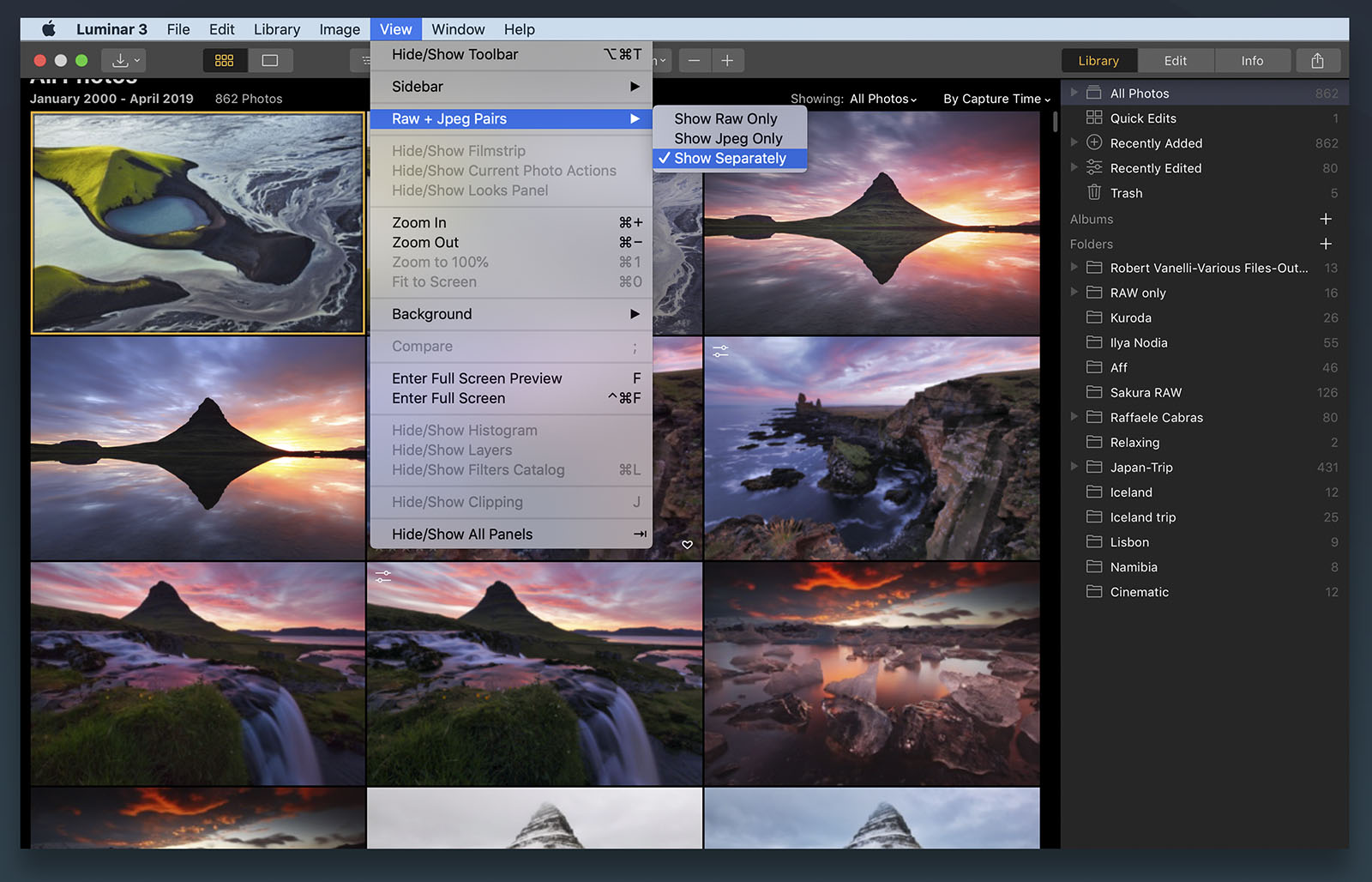Click the zoom out minus button

point(695,60)
